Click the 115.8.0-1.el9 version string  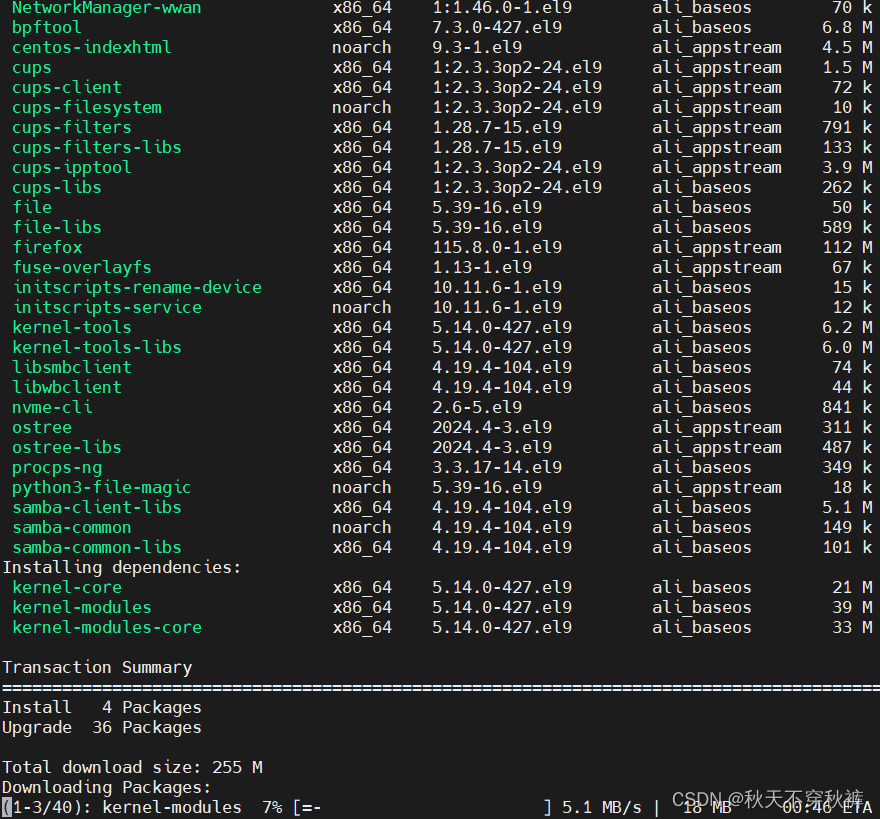[491, 247]
